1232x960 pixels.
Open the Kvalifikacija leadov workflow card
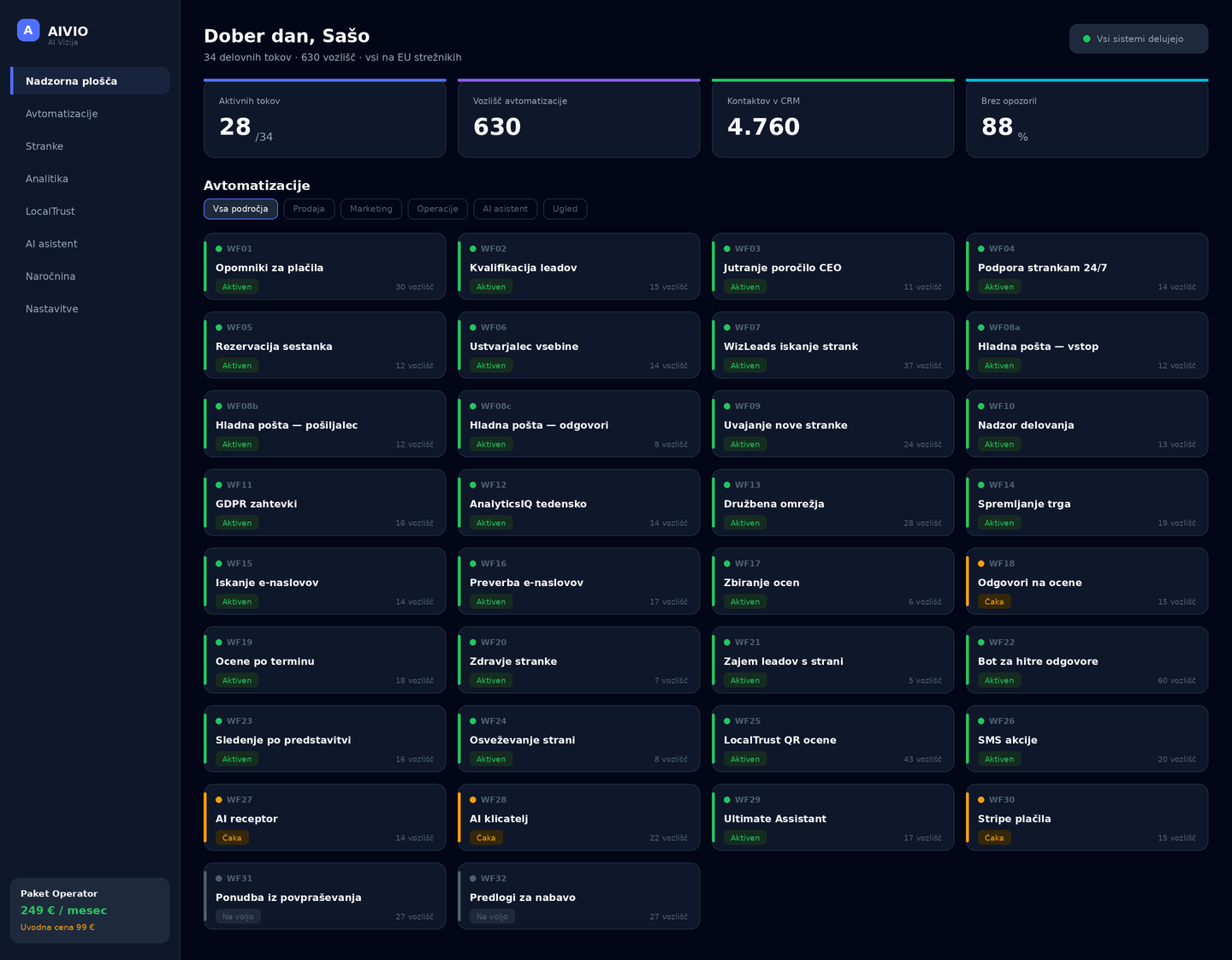[x=578, y=266]
